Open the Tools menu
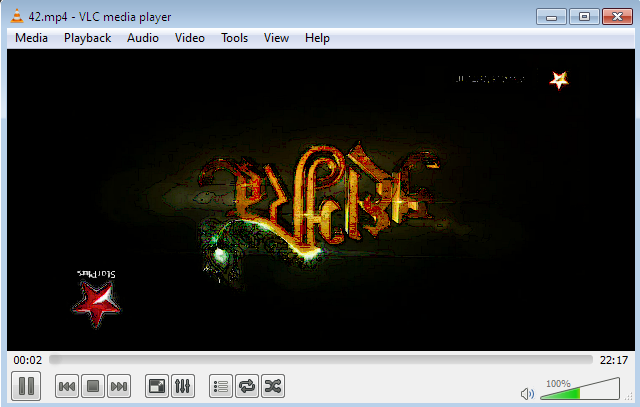Screen dimensions: 640x407 235,38
